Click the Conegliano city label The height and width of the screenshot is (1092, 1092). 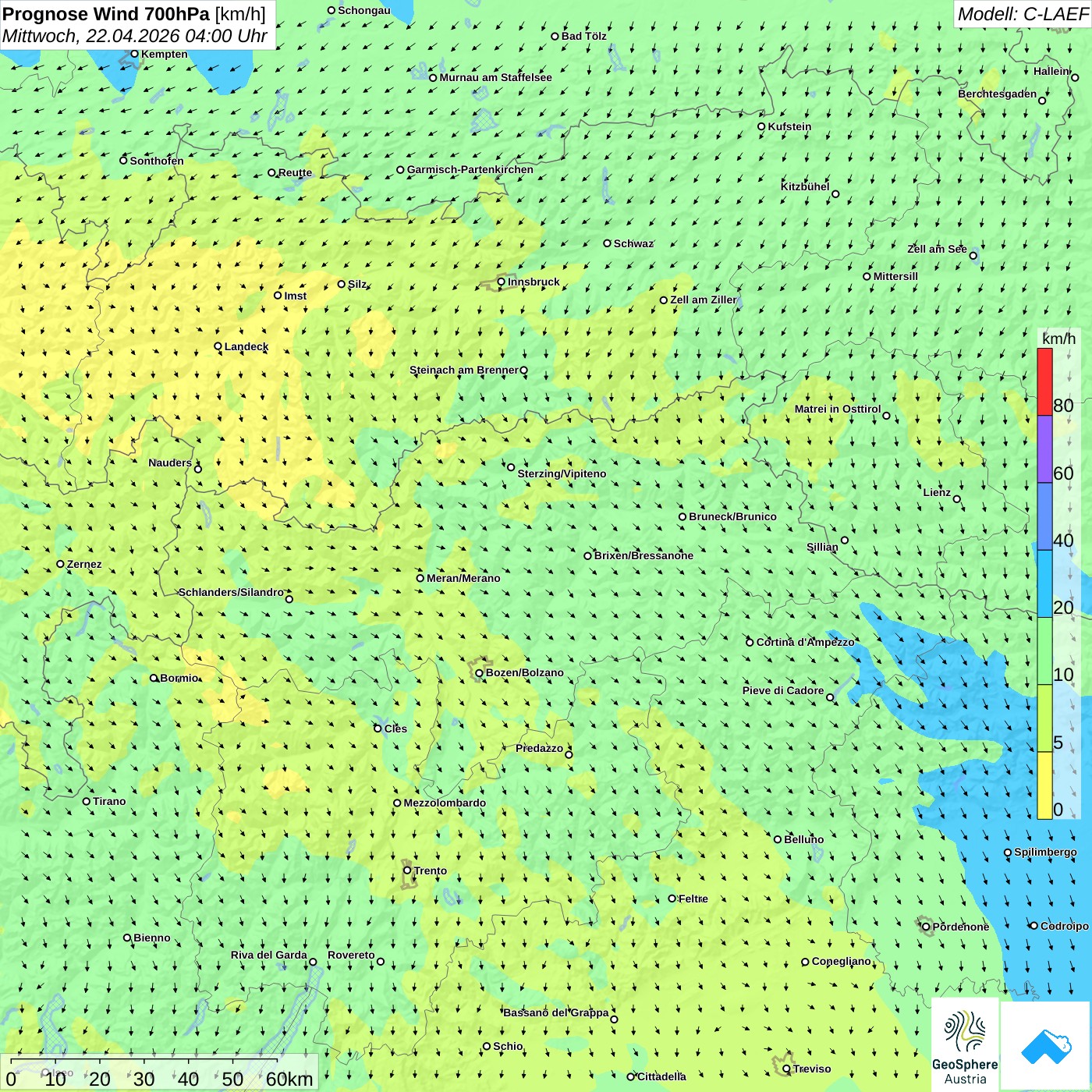tap(841, 961)
